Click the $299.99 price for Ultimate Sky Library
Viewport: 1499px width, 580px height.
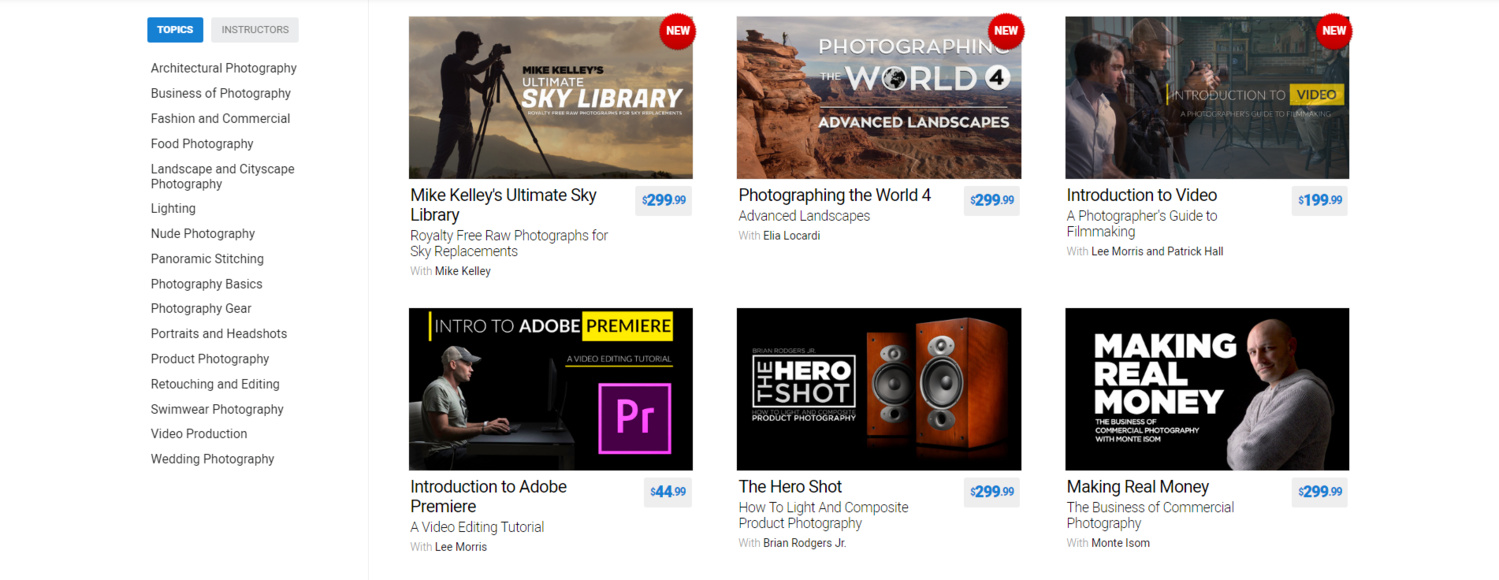pyautogui.click(x=664, y=200)
